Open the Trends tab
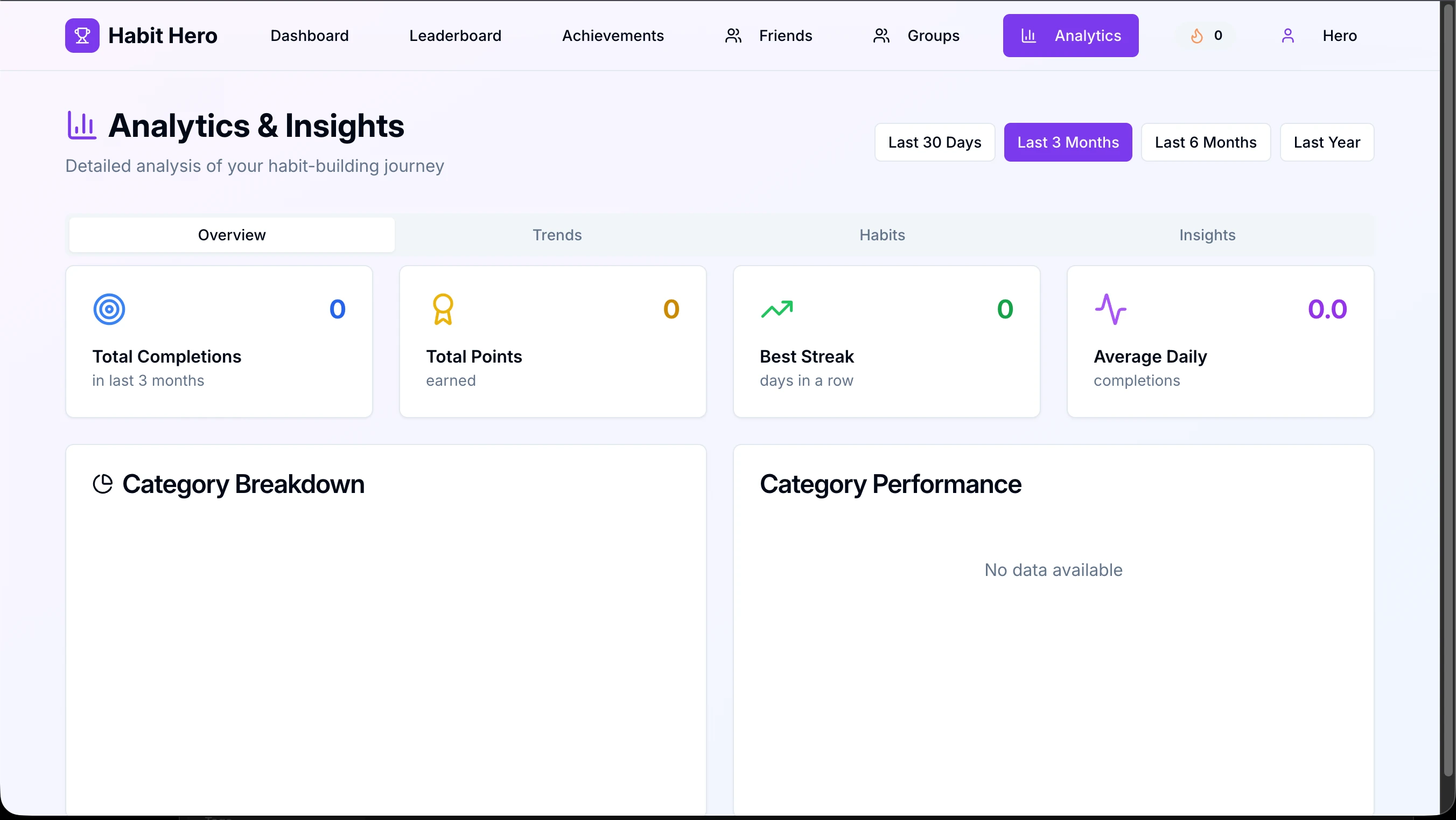 (x=557, y=235)
